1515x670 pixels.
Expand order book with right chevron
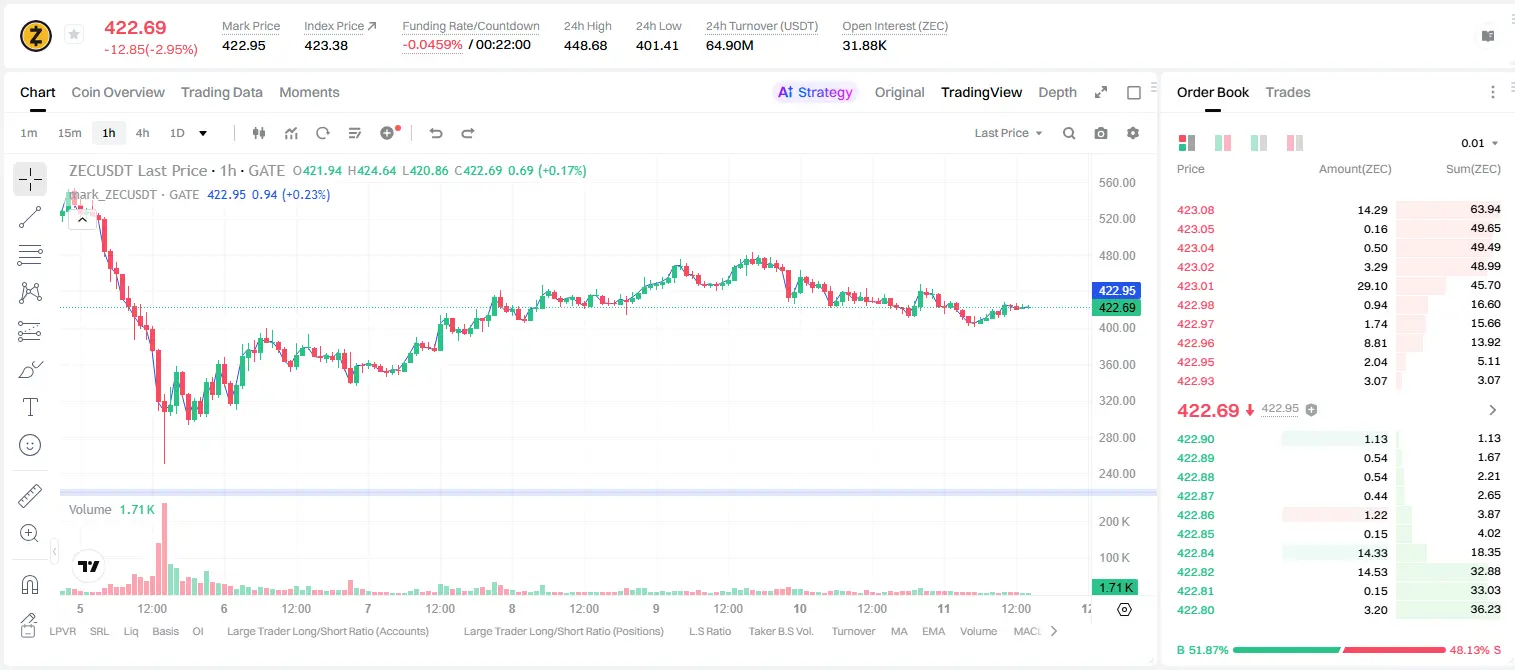pos(1493,410)
